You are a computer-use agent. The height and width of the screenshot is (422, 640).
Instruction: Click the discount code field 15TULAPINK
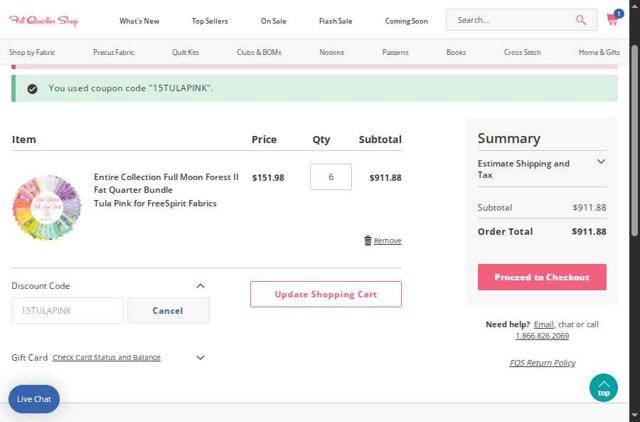pyautogui.click(x=67, y=311)
